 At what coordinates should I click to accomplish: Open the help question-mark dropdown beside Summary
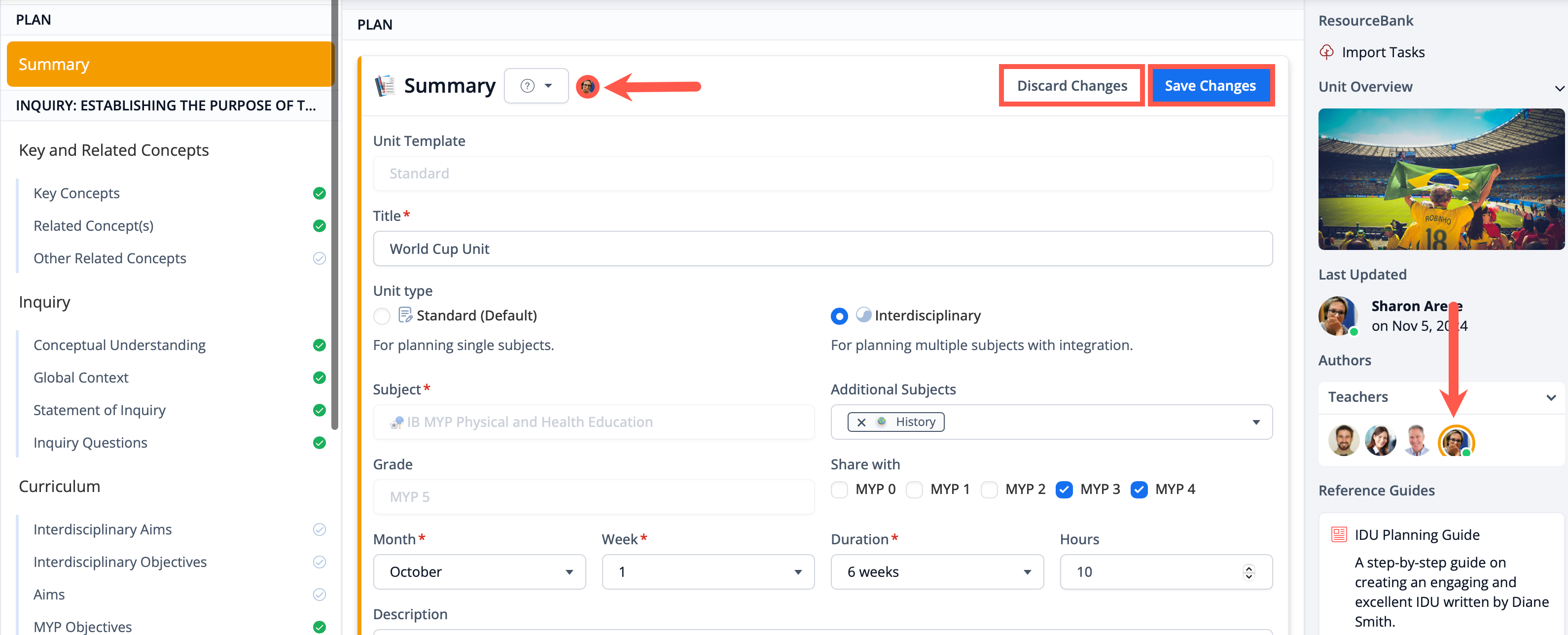pos(535,86)
